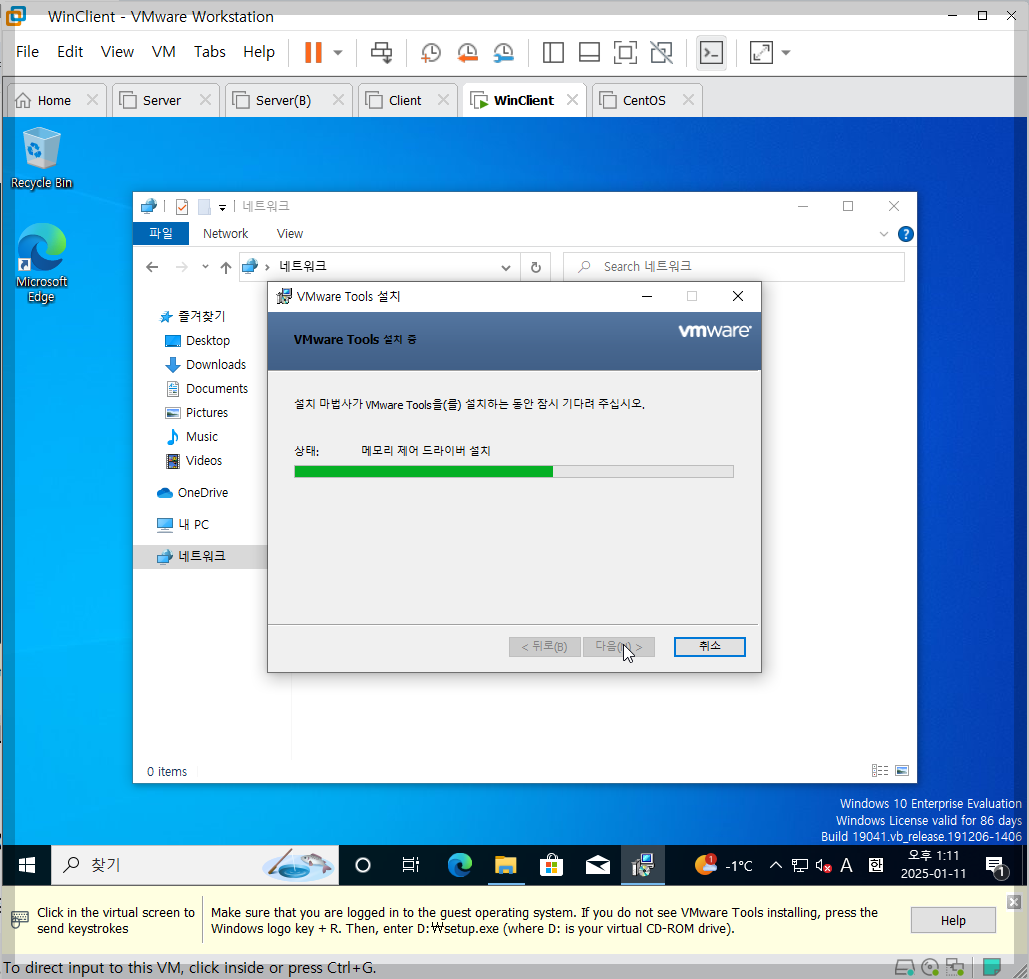Open the Recycle Bin desktop icon
The height and width of the screenshot is (979, 1029).
coord(41,158)
